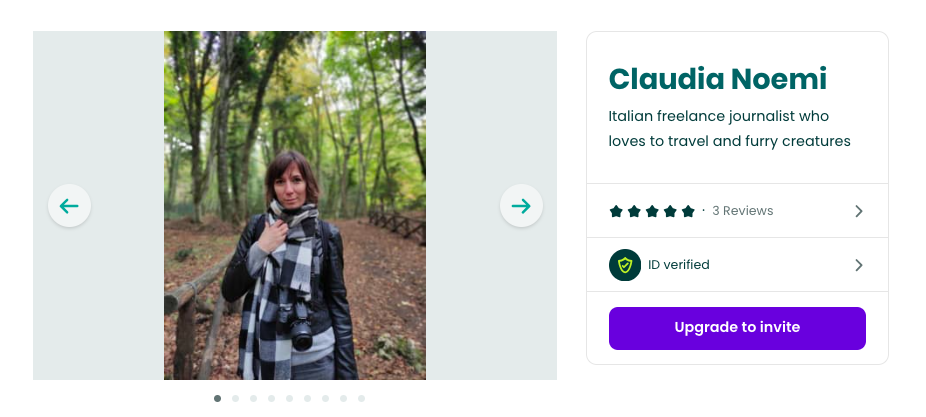Click the Claudia Noemi name heading
Image resolution: width=926 pixels, height=417 pixels.
coord(718,78)
